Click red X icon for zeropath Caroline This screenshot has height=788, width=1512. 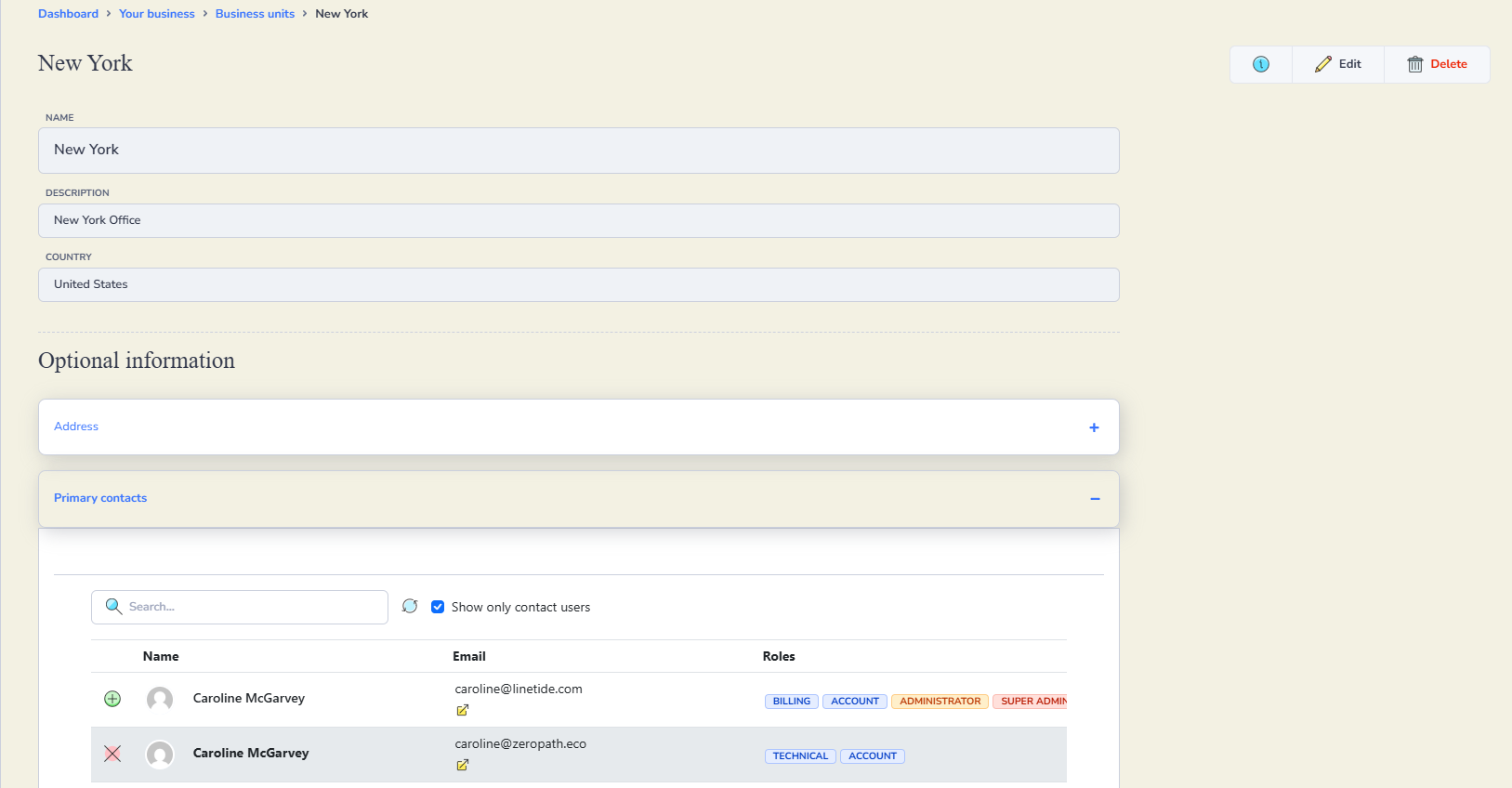tap(112, 754)
